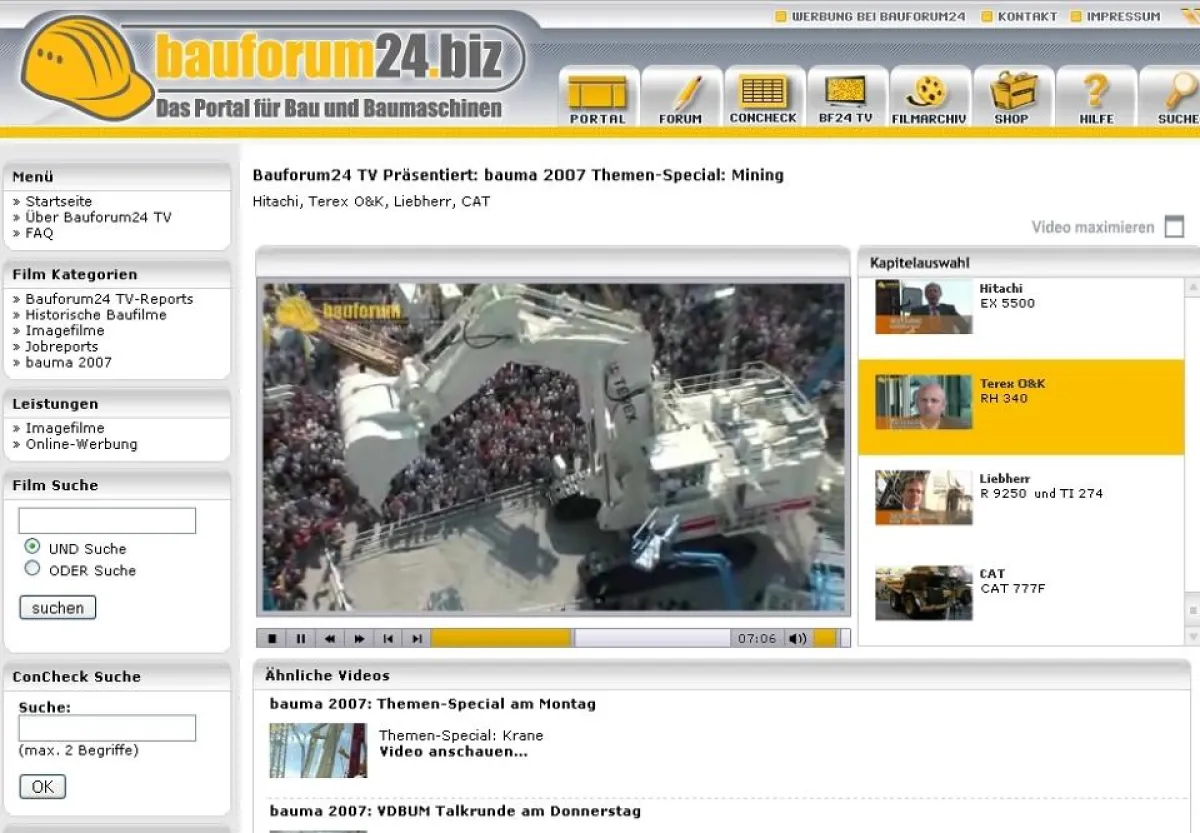
Task: Click the suchen search button
Action: tap(57, 607)
